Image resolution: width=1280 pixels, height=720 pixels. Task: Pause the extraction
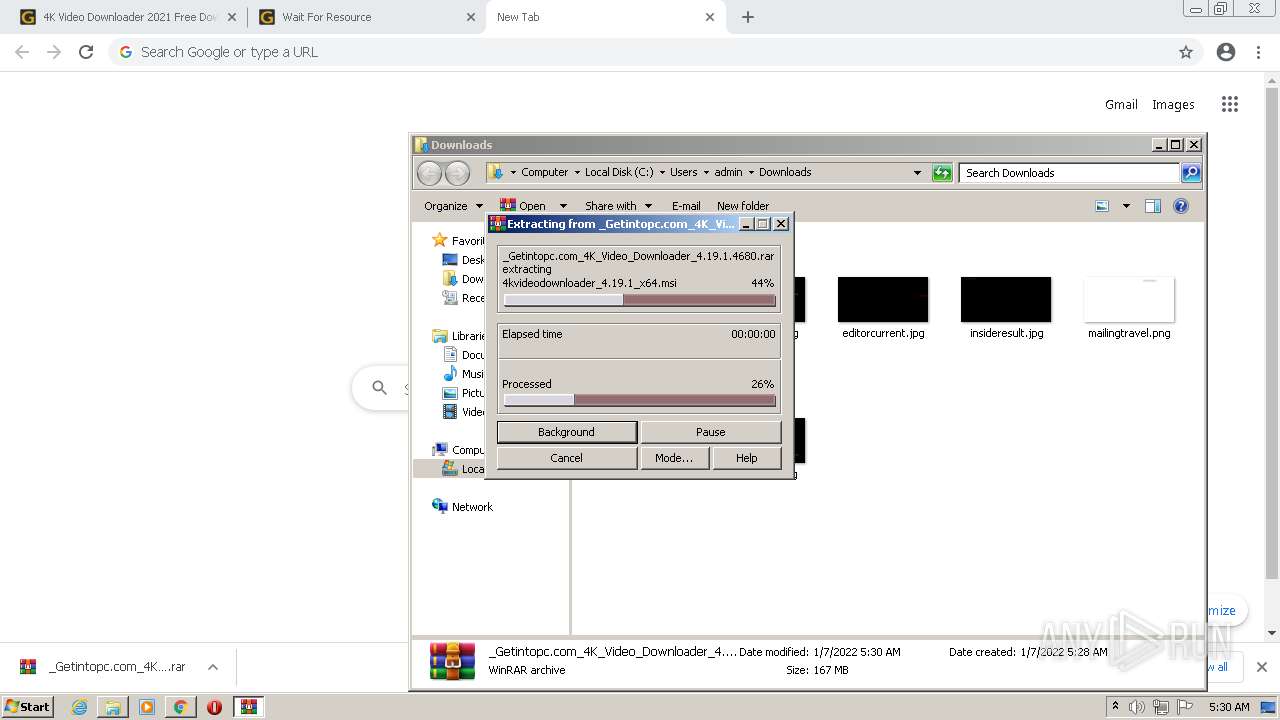point(710,432)
